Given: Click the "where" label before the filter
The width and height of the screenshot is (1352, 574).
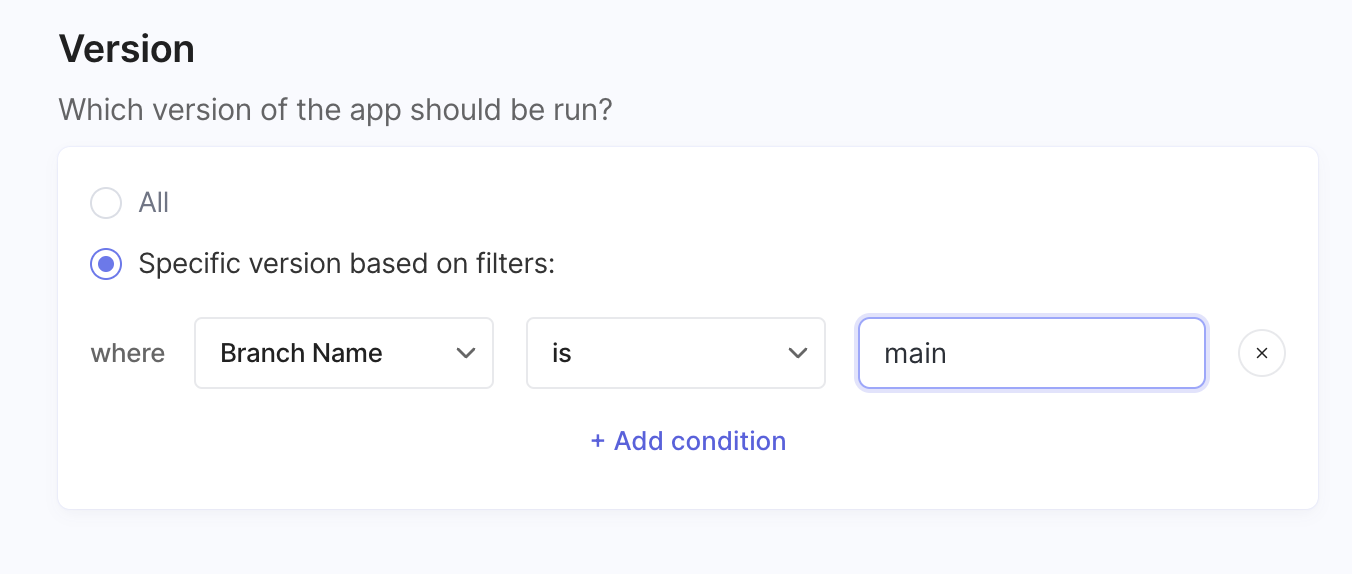Looking at the screenshot, I should [128, 353].
